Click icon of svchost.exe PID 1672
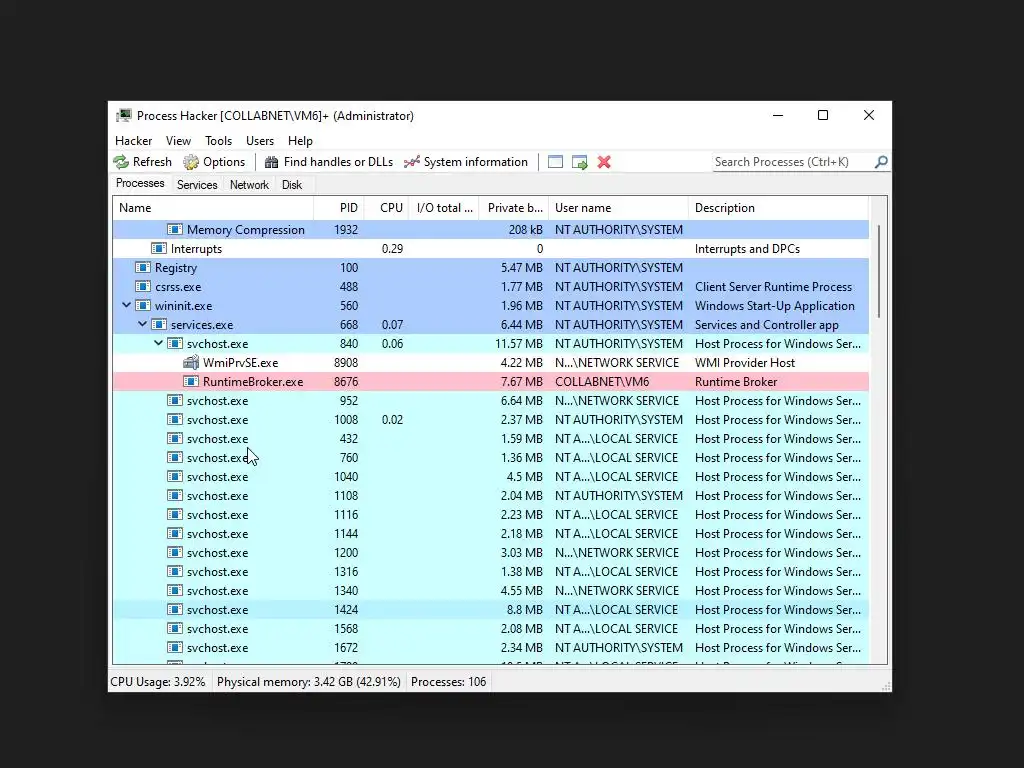The width and height of the screenshot is (1024, 768). click(174, 647)
